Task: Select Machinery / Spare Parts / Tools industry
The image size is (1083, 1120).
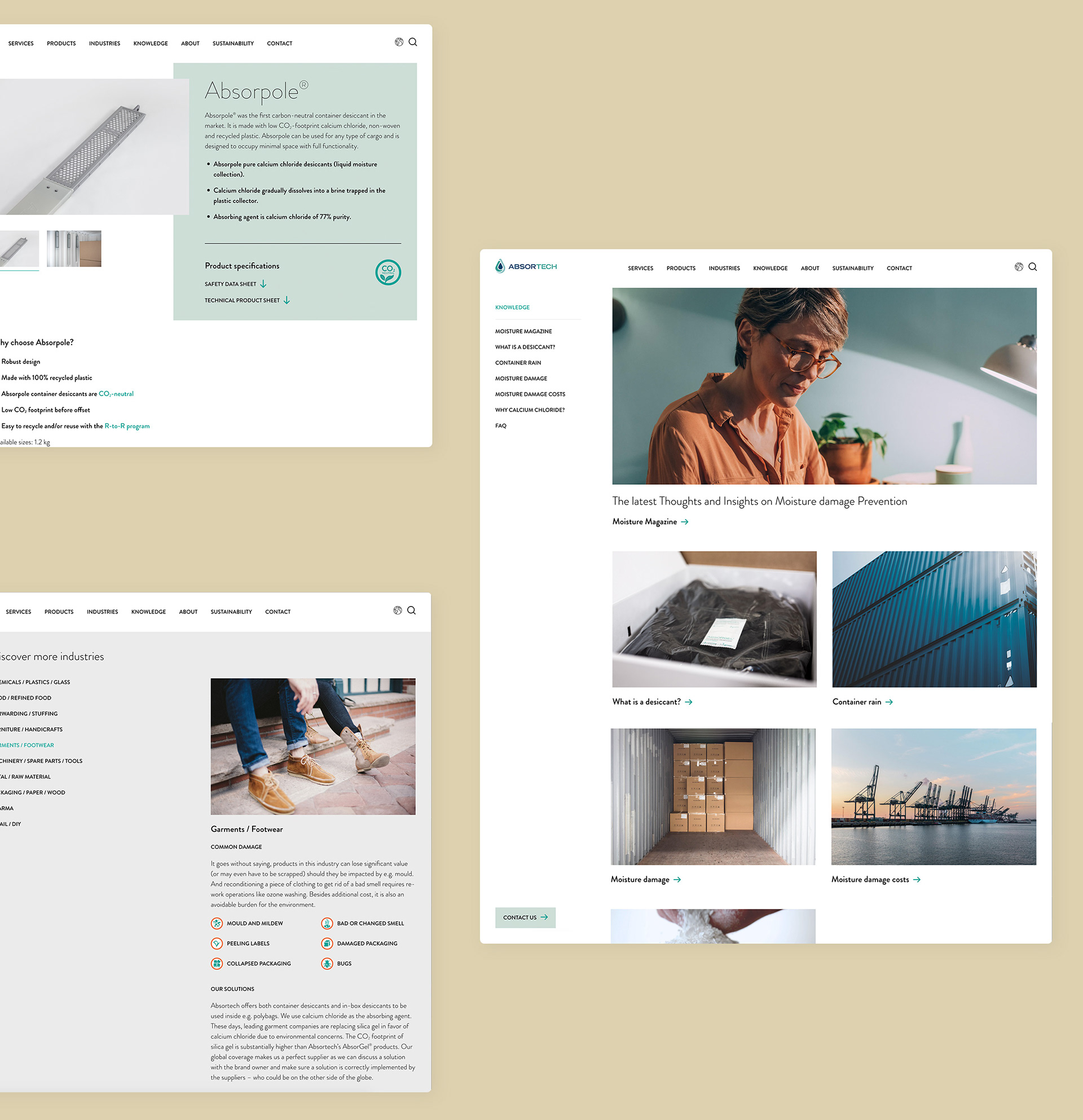Action: point(41,761)
